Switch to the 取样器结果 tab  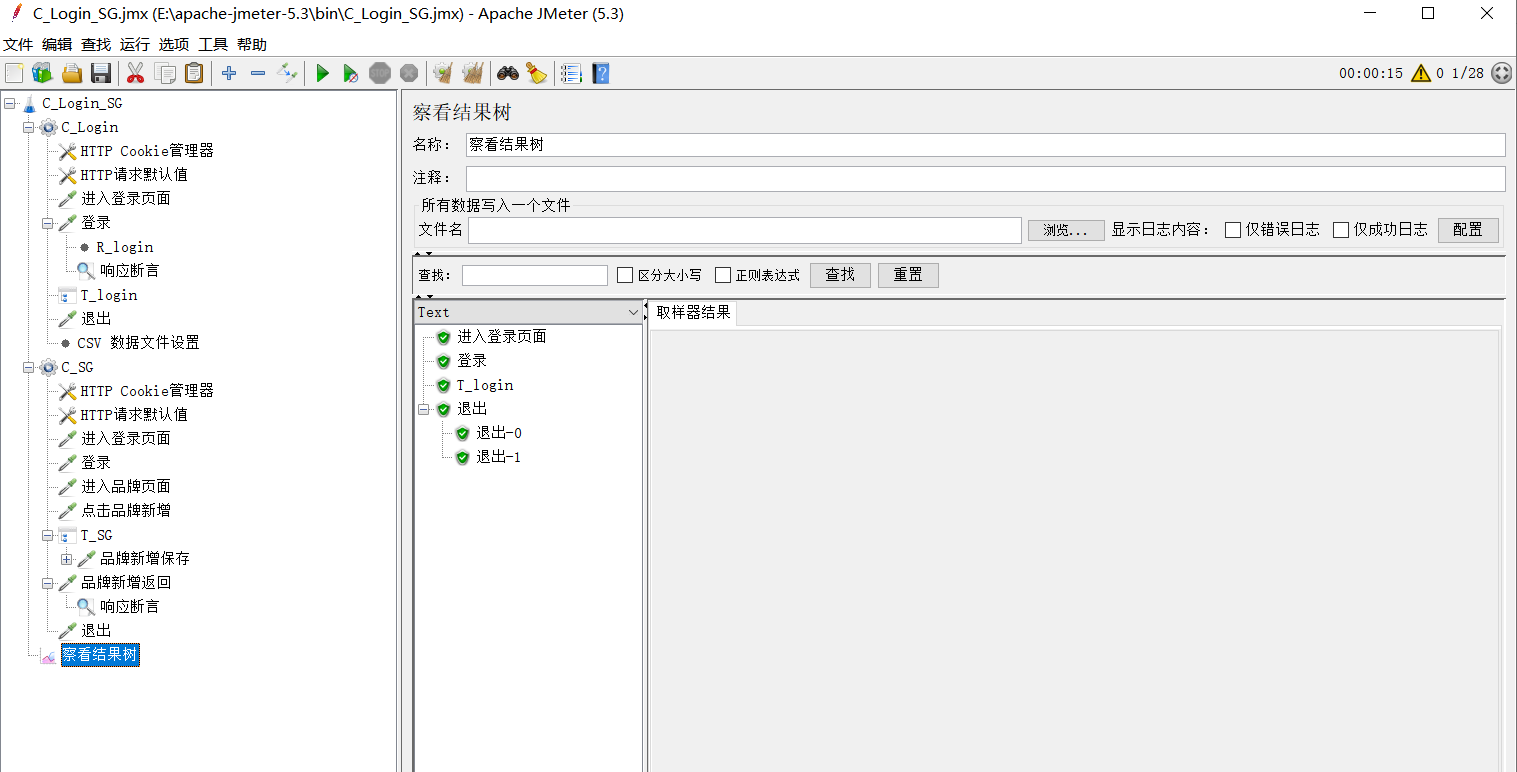point(695,313)
